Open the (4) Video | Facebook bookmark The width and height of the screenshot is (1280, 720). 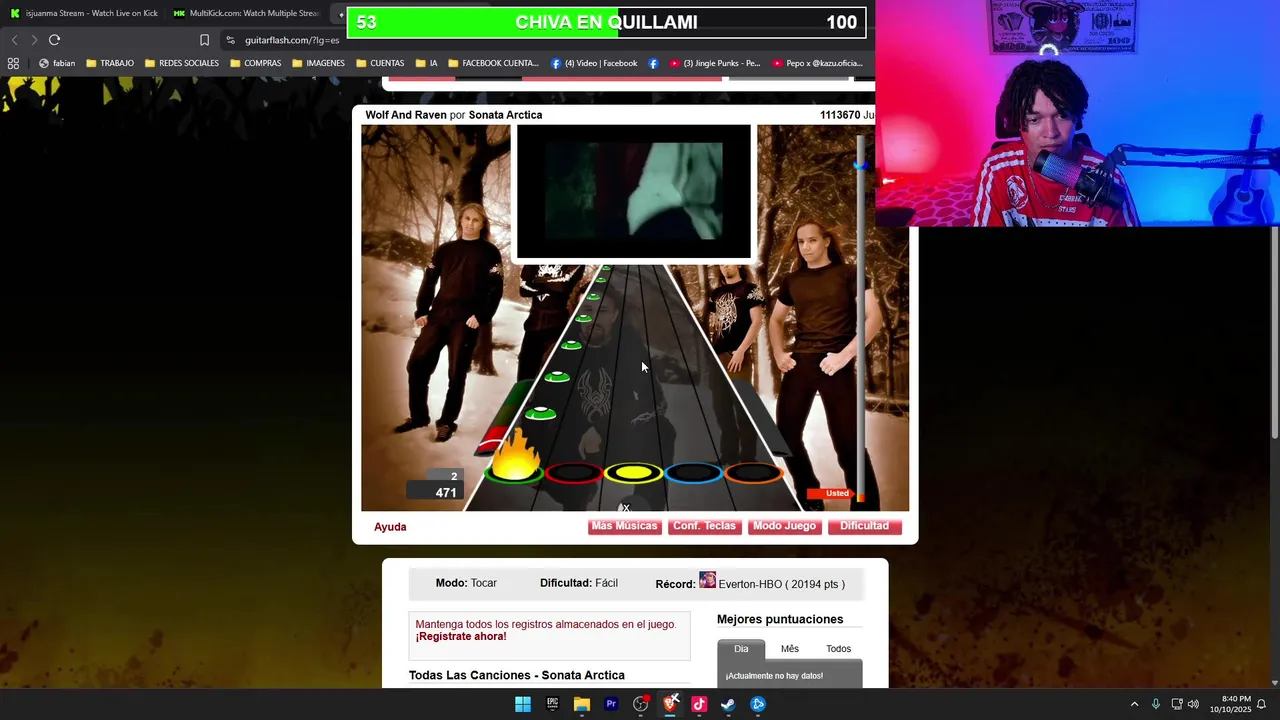coord(594,63)
